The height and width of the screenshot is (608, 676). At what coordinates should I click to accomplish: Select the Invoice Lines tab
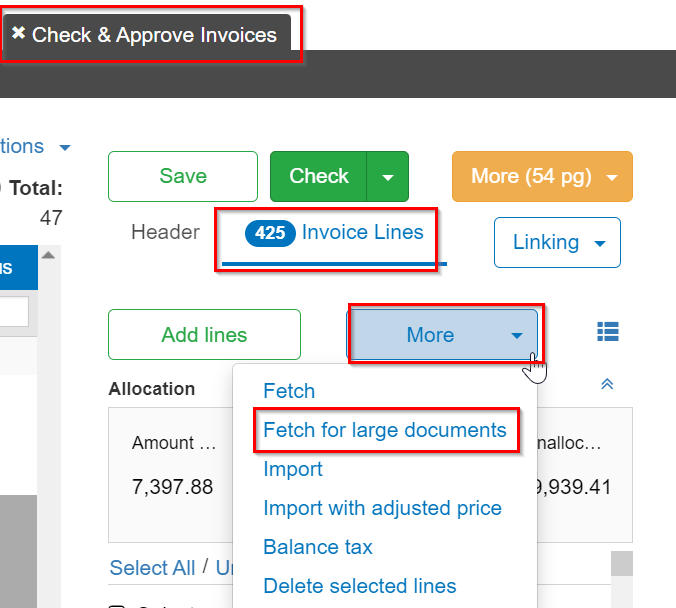coord(335,233)
